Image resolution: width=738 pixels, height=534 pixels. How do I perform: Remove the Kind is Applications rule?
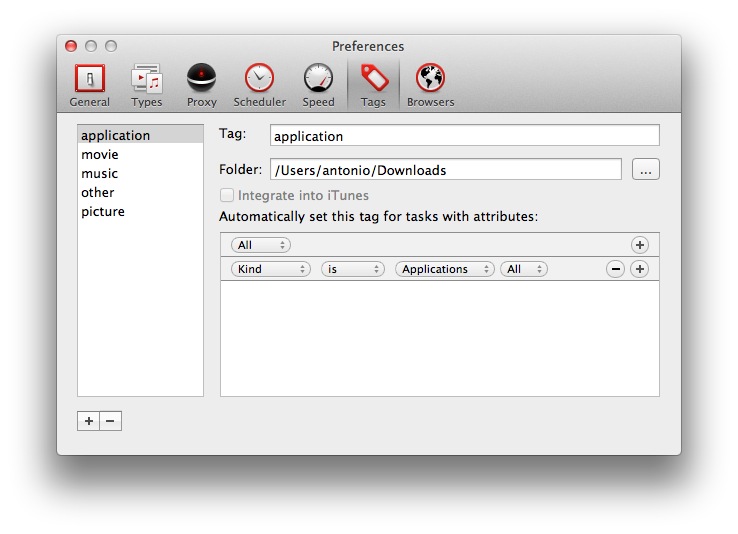615,269
